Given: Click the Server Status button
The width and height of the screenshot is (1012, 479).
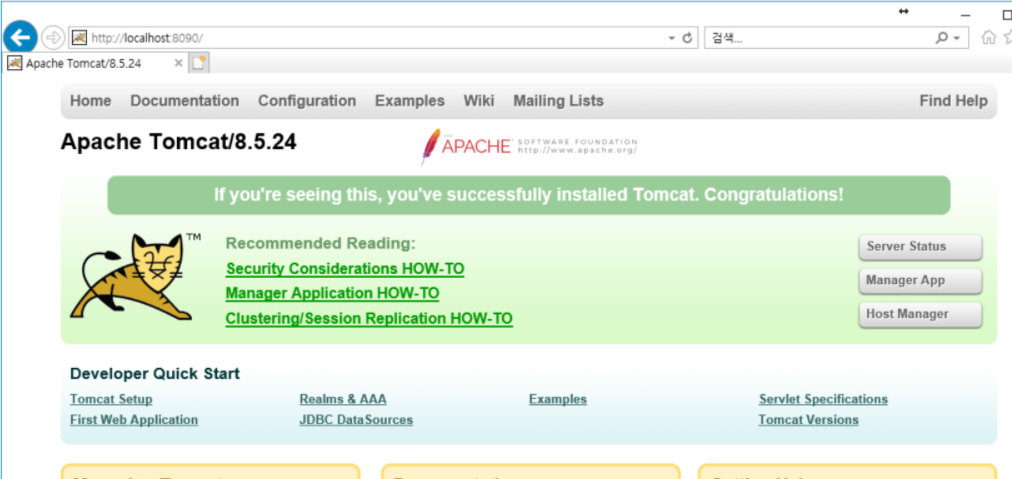Looking at the screenshot, I should [920, 247].
